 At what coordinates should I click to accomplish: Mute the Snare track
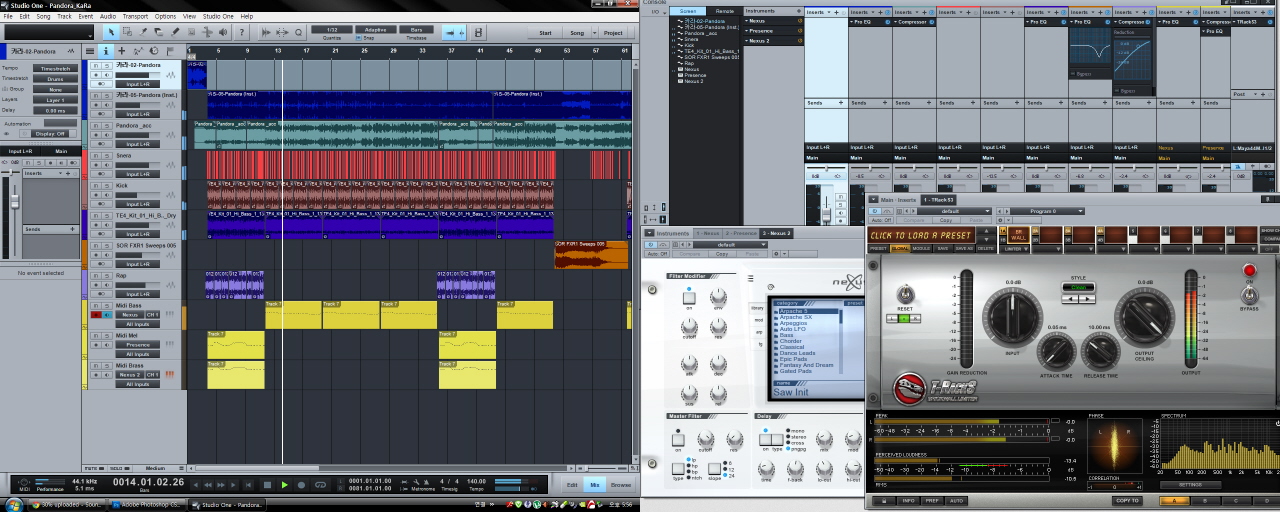96,155
